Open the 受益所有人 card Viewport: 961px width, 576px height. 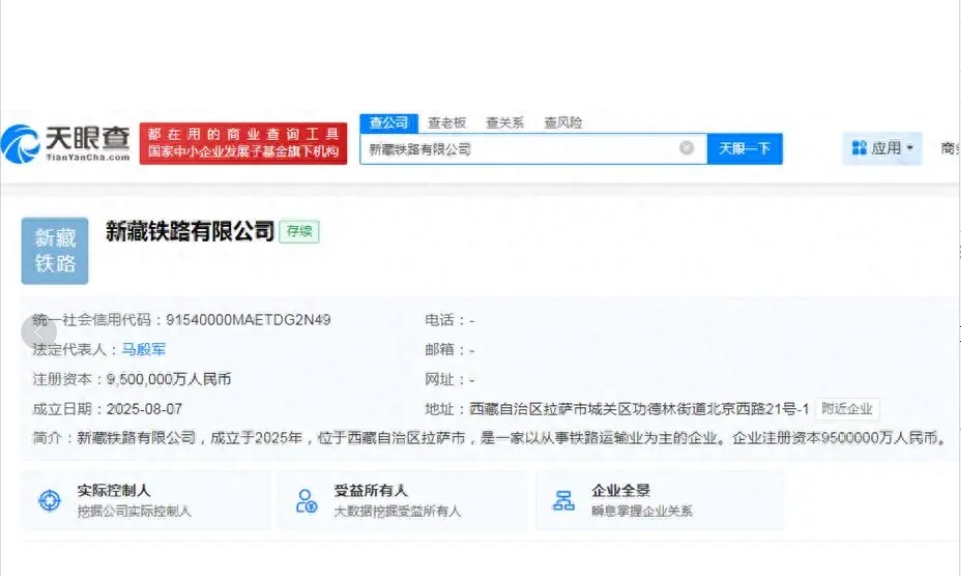pos(403,500)
